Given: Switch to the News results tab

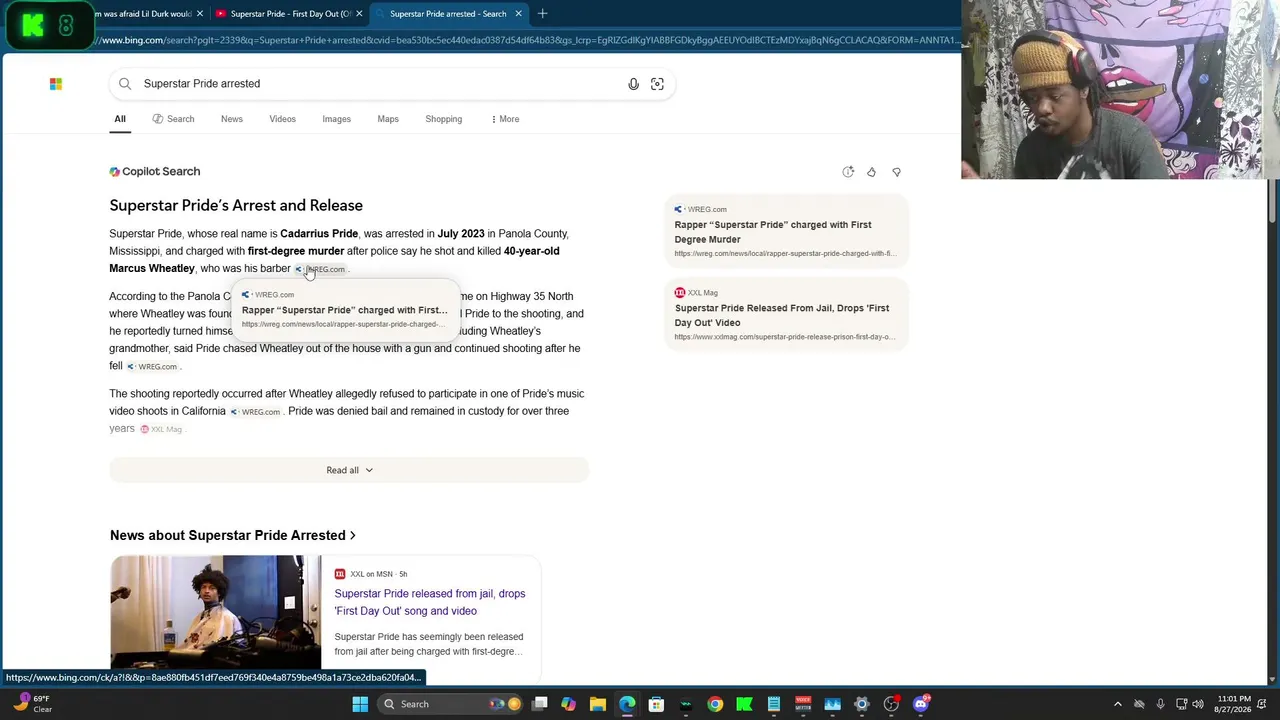Looking at the screenshot, I should pos(232,119).
